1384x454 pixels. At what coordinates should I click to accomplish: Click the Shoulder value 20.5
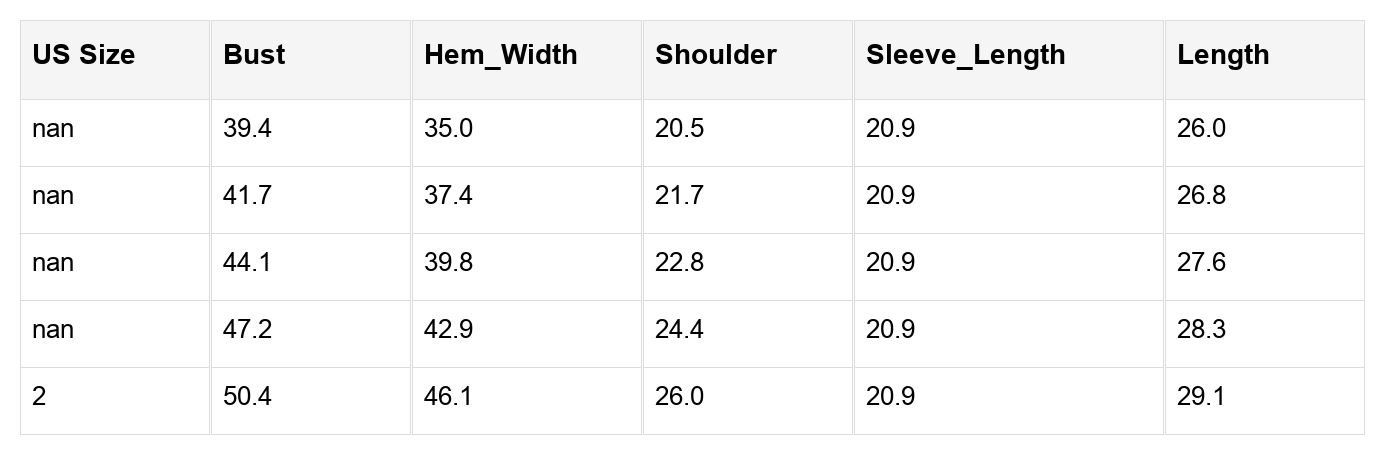point(679,129)
